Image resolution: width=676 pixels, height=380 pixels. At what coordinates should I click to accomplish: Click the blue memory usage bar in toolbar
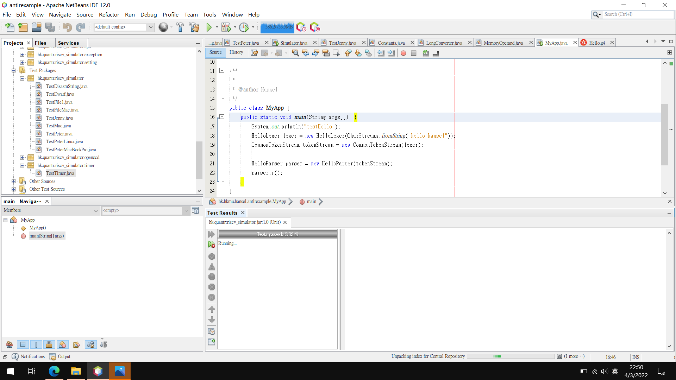277,27
